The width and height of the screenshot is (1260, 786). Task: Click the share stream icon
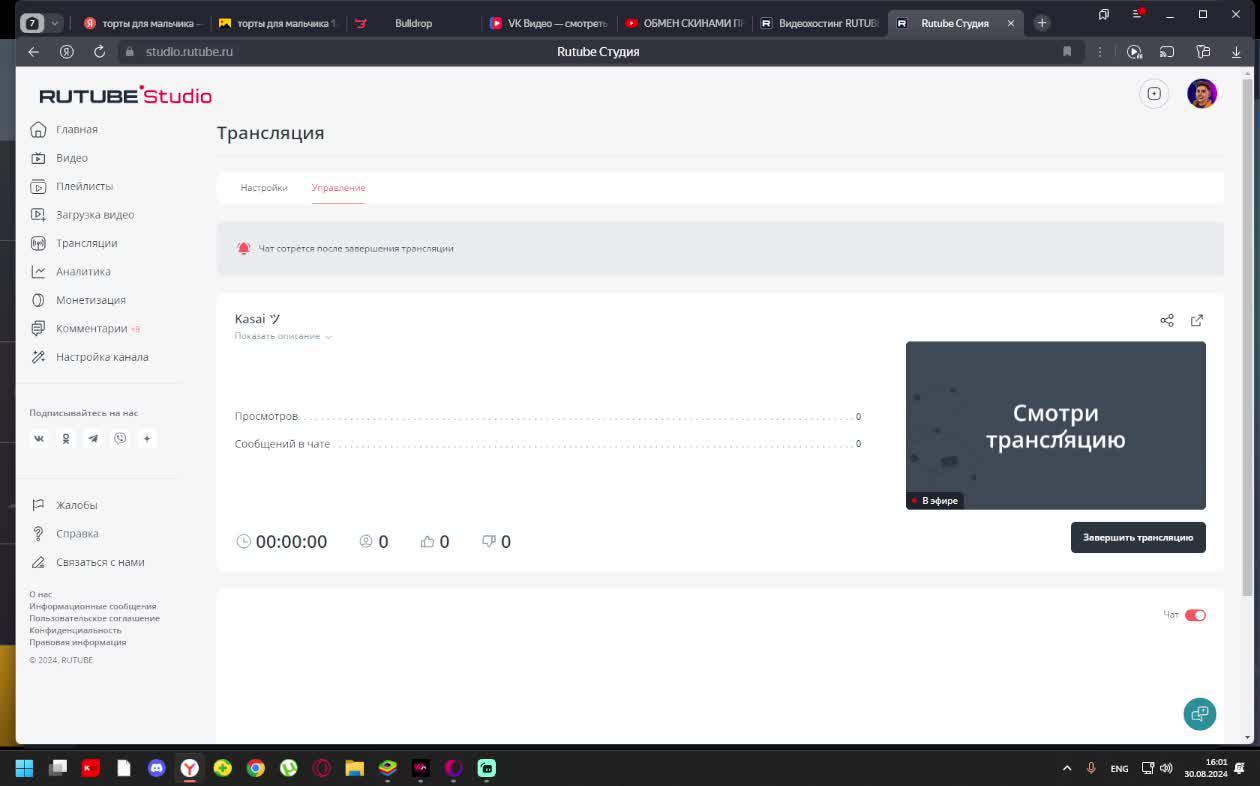1167,320
